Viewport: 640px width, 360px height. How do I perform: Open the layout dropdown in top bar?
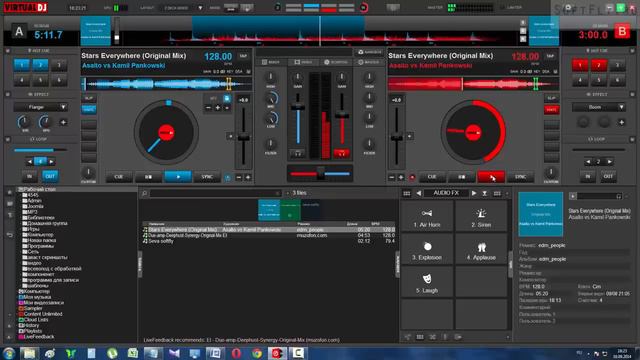182,8
